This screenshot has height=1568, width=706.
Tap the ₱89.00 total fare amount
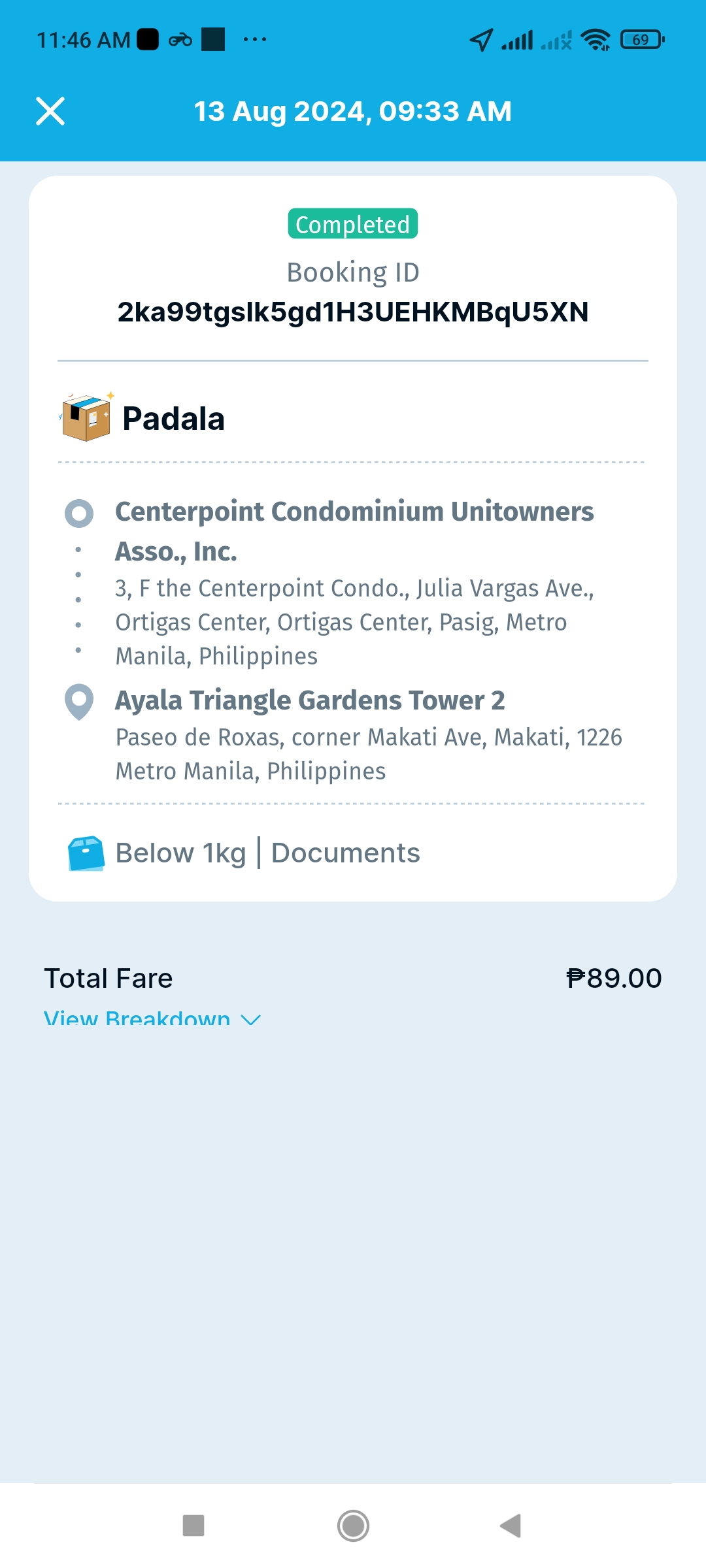[x=614, y=979]
